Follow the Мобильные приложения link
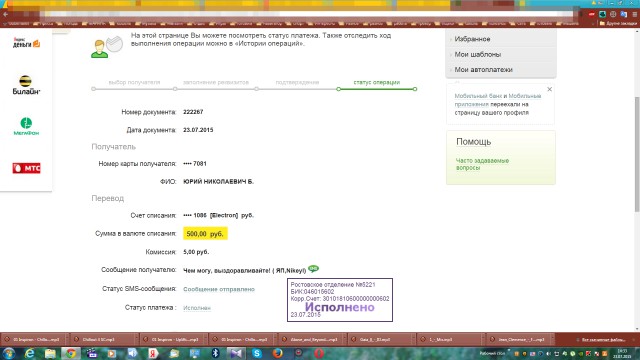640x360 pixels. click(x=498, y=100)
